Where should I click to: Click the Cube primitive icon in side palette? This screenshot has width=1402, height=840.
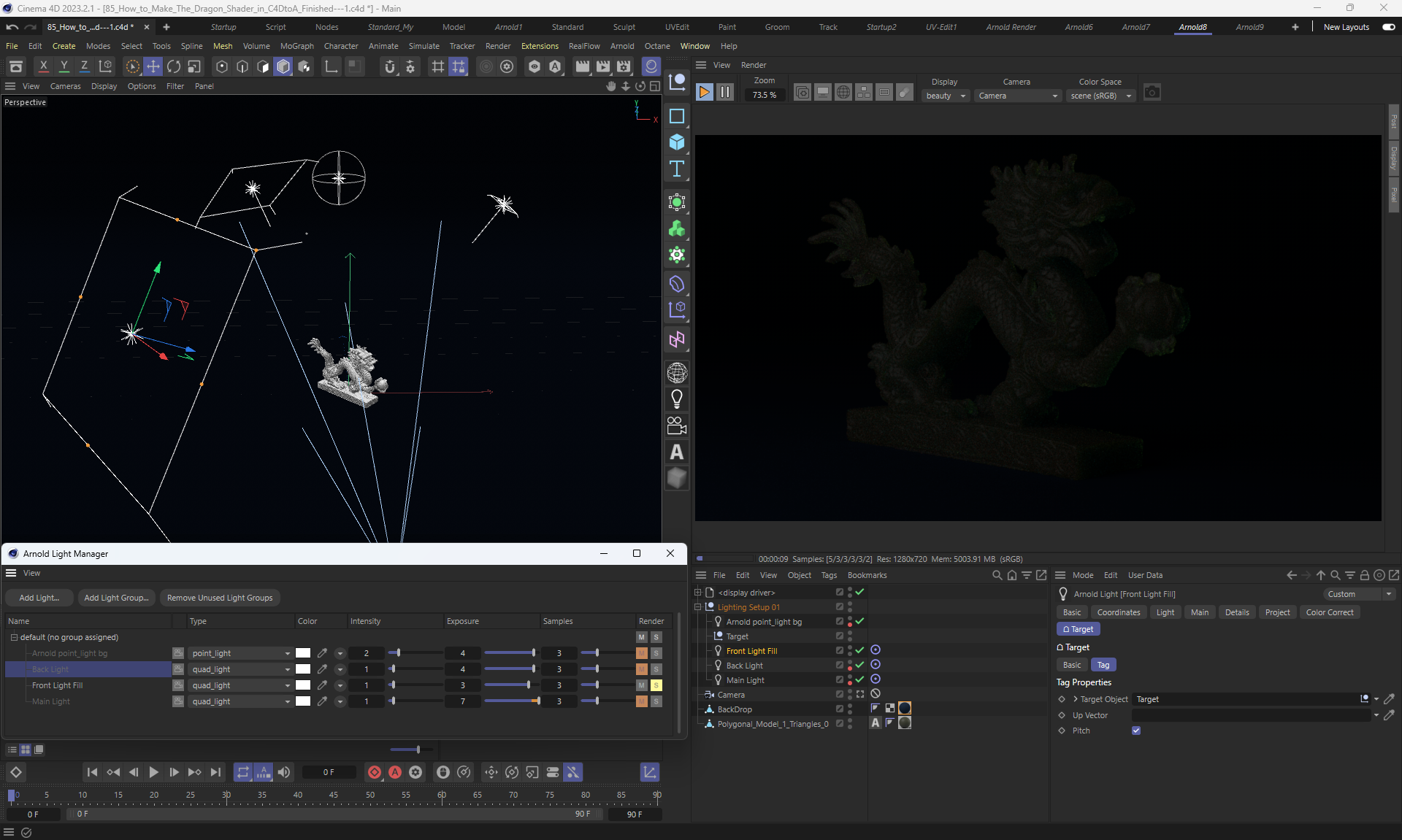(677, 142)
